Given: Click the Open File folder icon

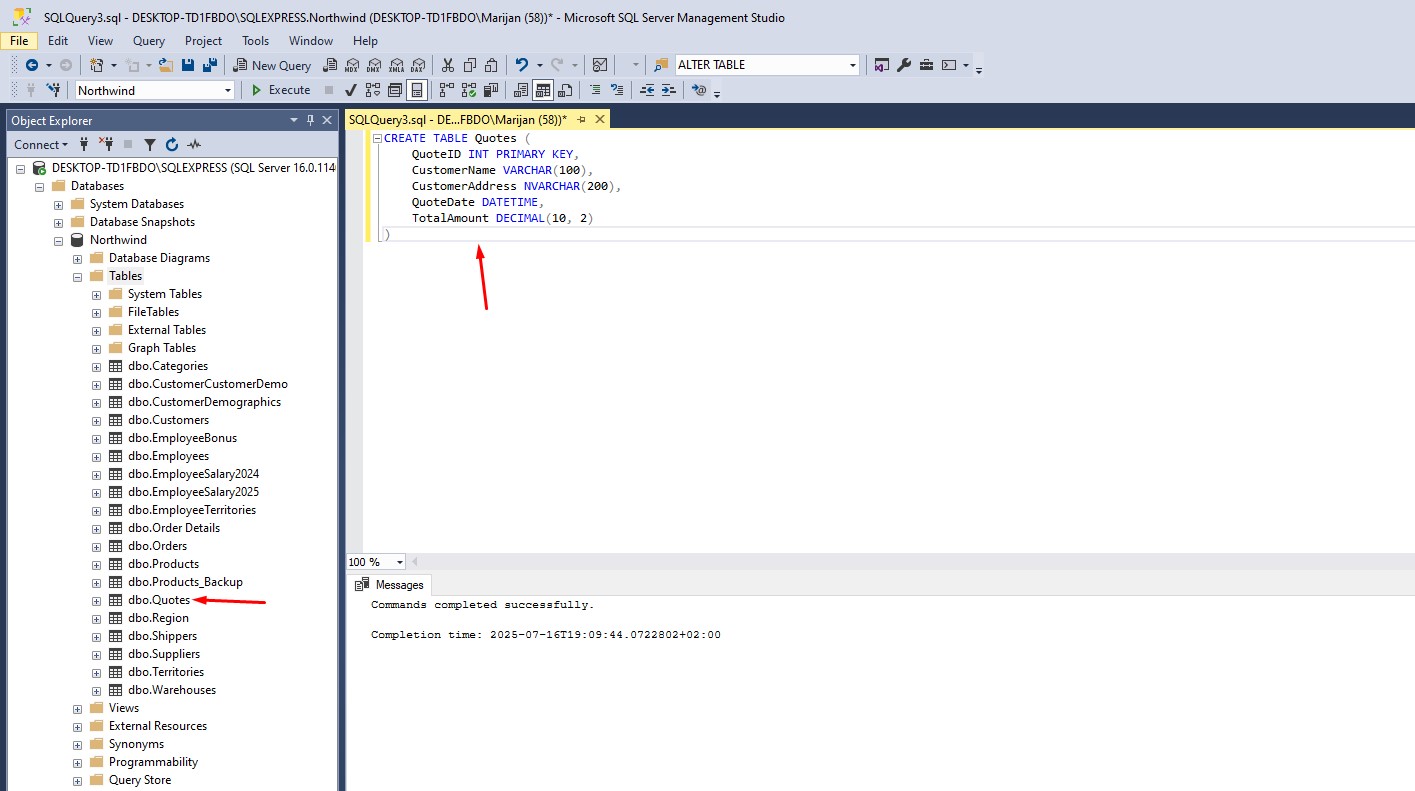Looking at the screenshot, I should [166, 65].
